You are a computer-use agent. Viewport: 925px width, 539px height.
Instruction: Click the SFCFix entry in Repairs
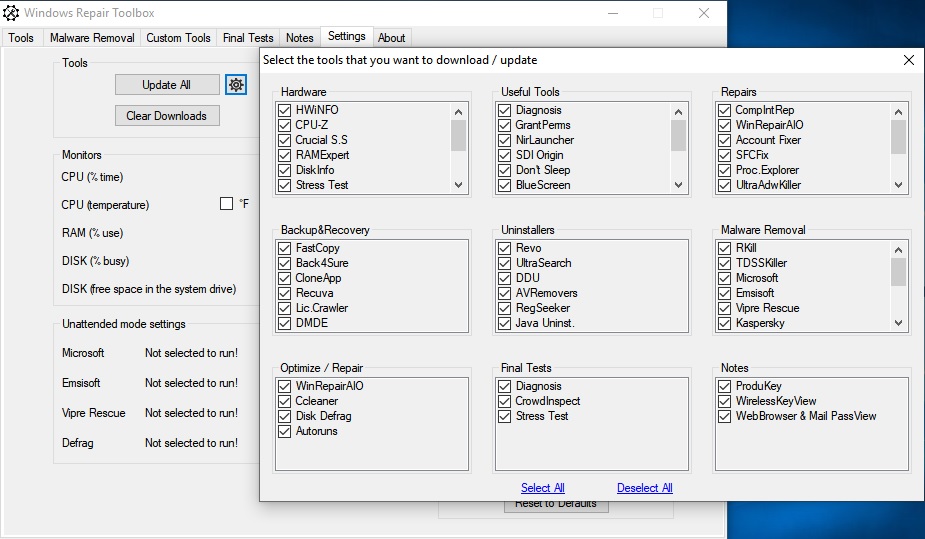pyautogui.click(x=752, y=155)
